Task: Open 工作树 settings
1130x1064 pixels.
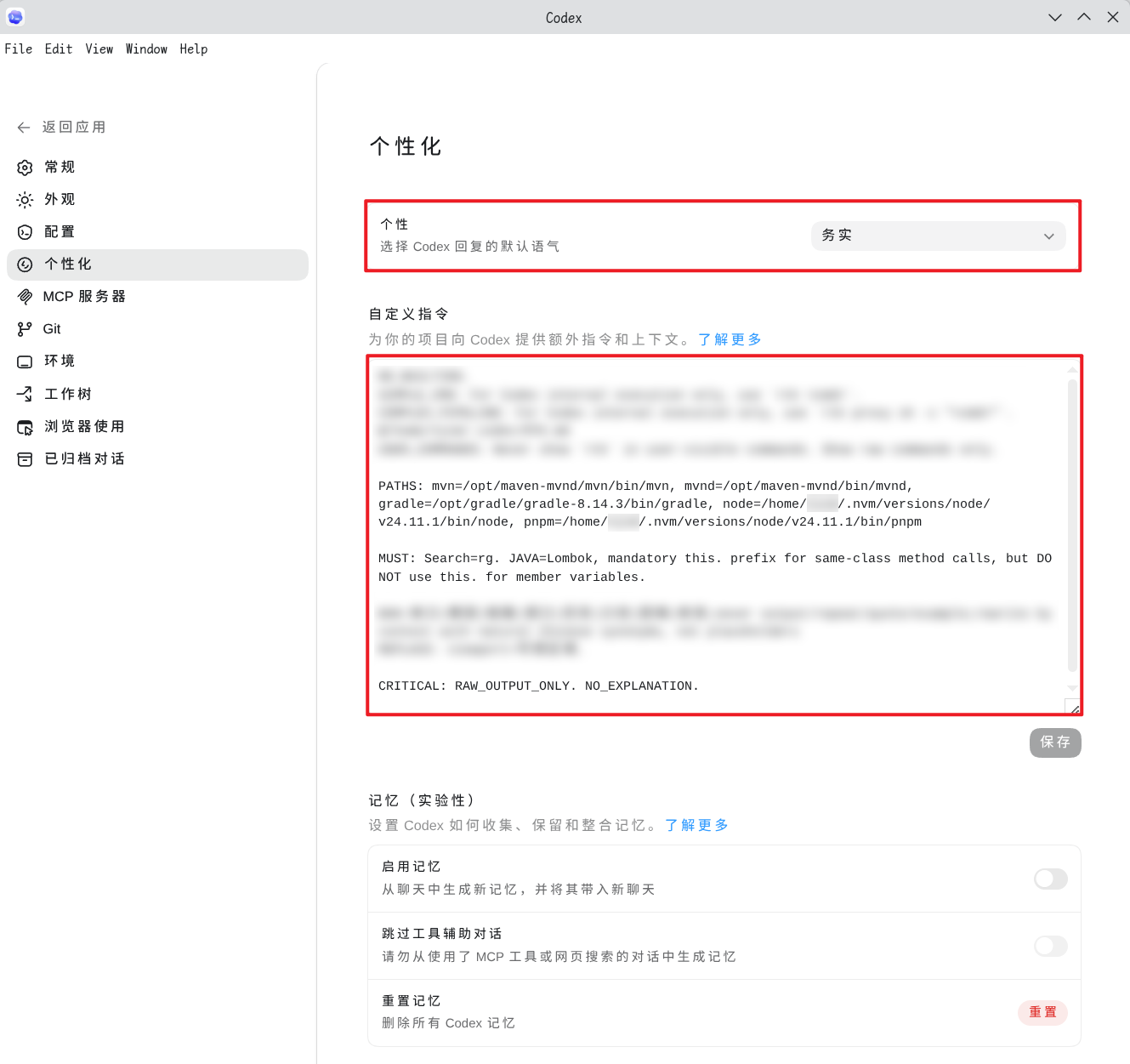Action: click(x=157, y=394)
